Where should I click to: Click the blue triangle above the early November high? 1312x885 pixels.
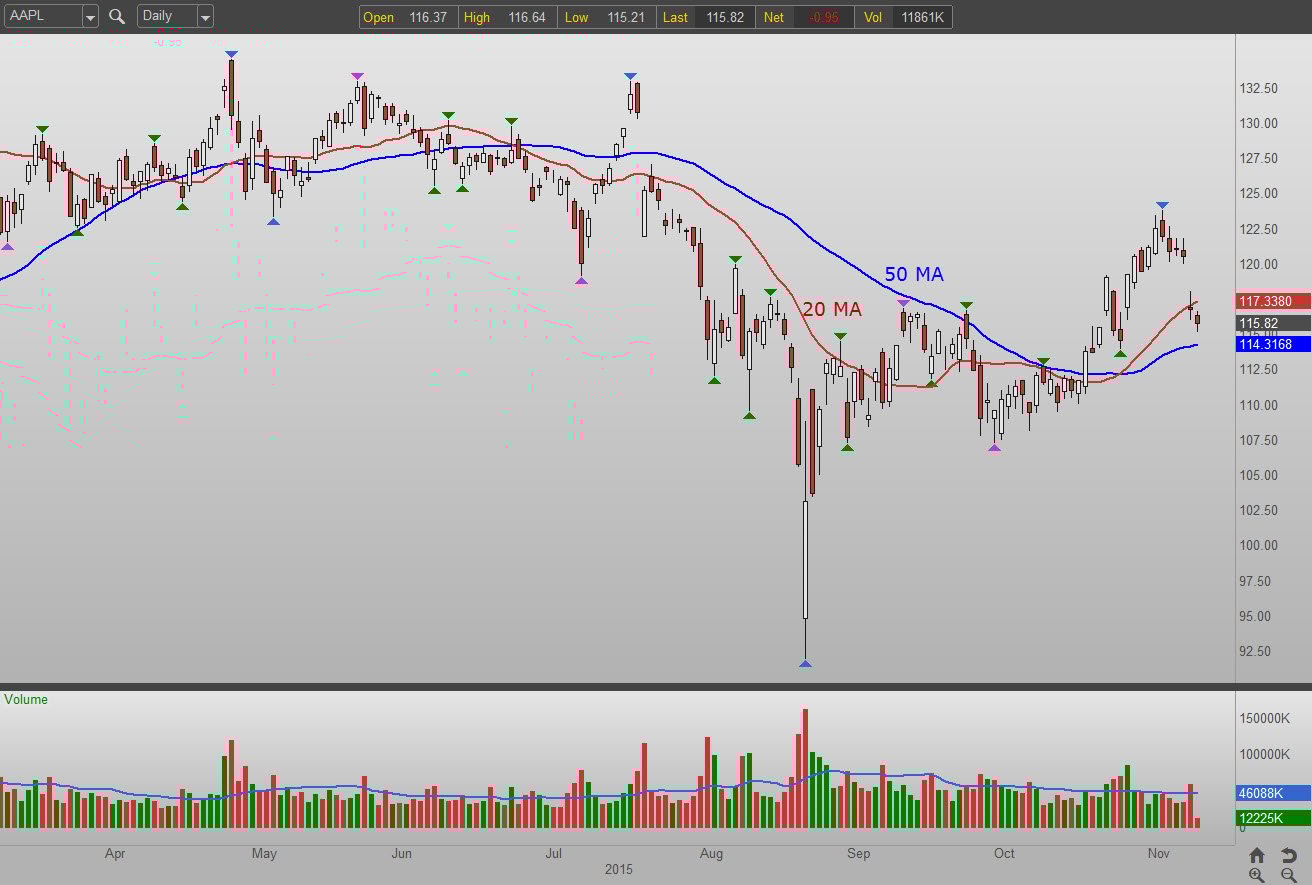pos(1162,205)
